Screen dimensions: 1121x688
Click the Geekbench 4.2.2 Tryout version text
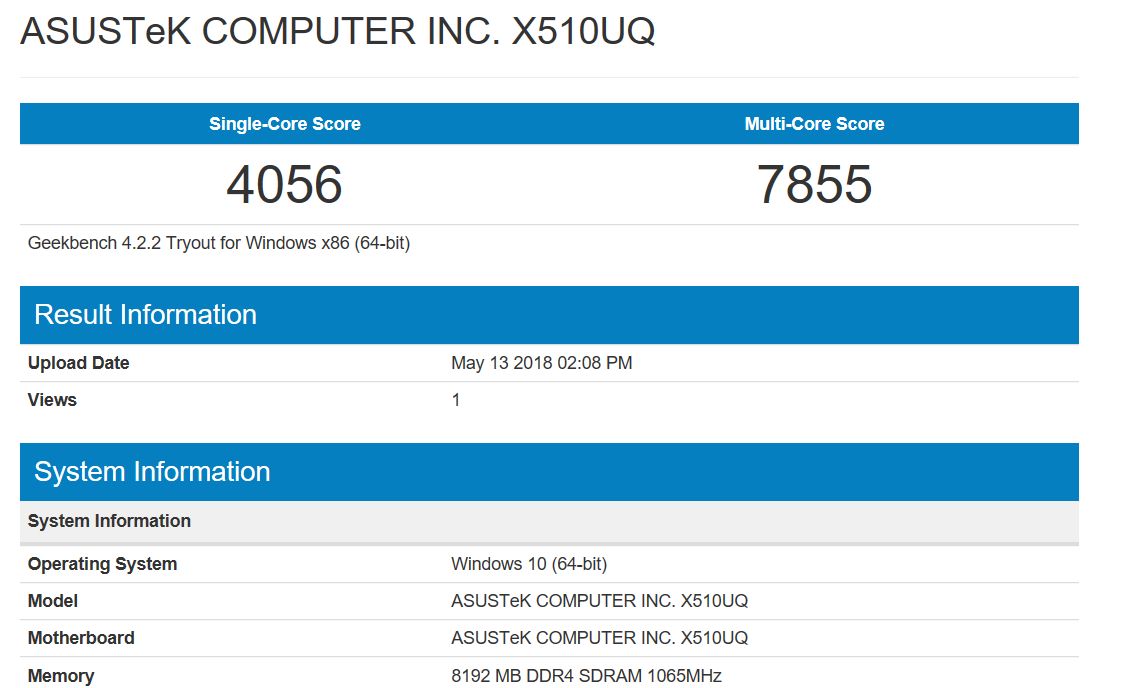219,243
